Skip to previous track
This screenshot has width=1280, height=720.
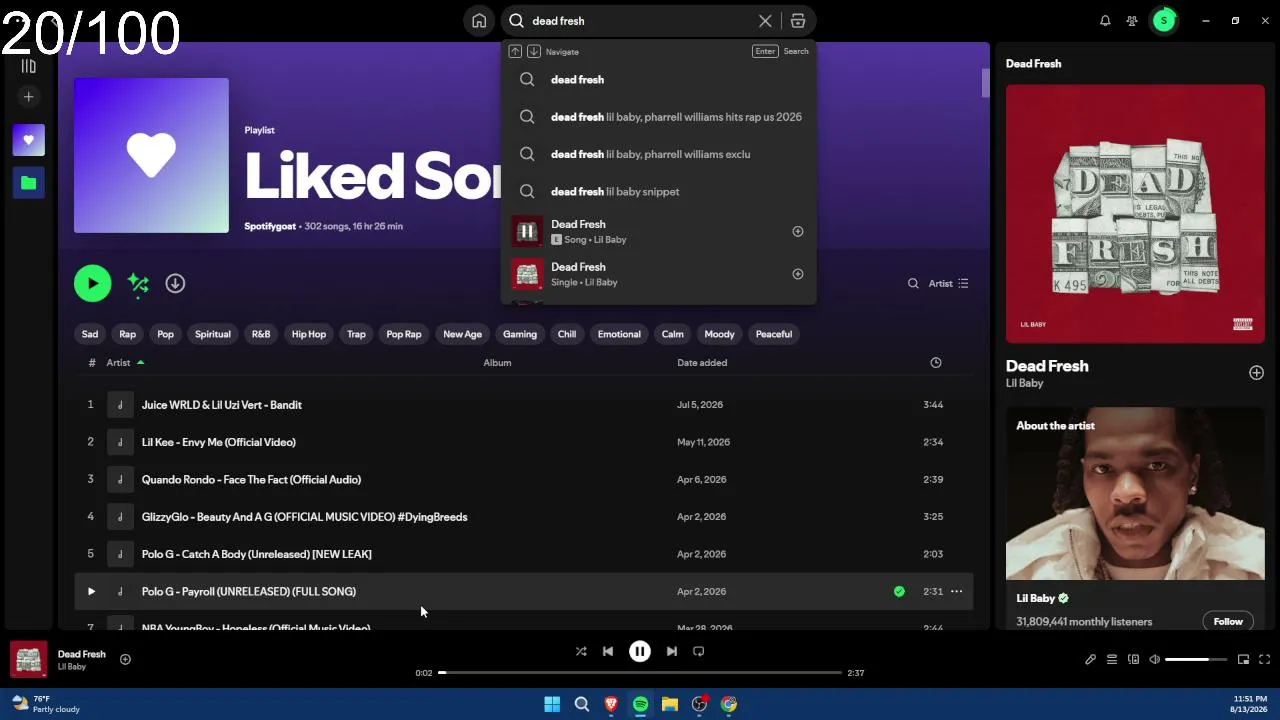(x=608, y=652)
